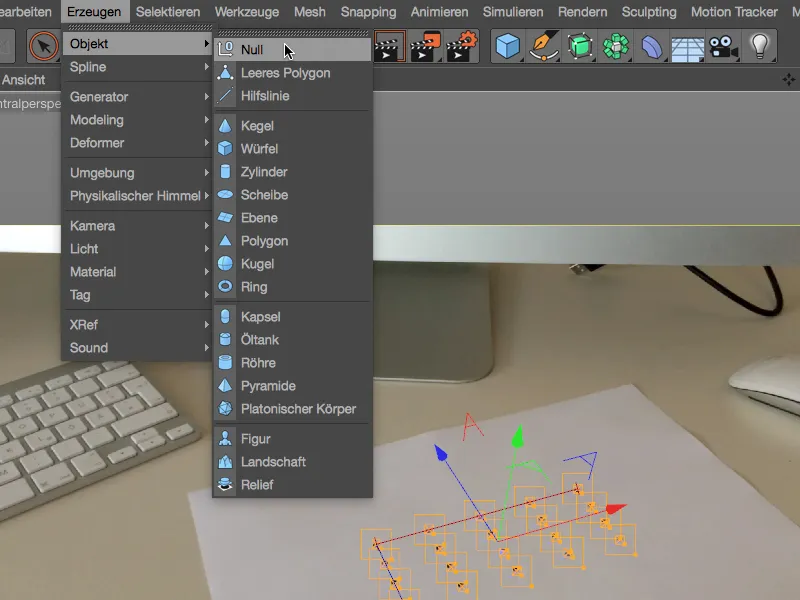This screenshot has height=600, width=800.
Task: Create an Öltank object
Action: coord(292,340)
